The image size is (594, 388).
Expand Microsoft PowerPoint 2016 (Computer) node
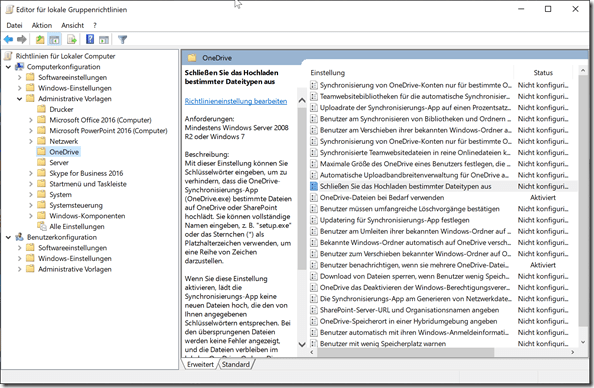(31, 131)
